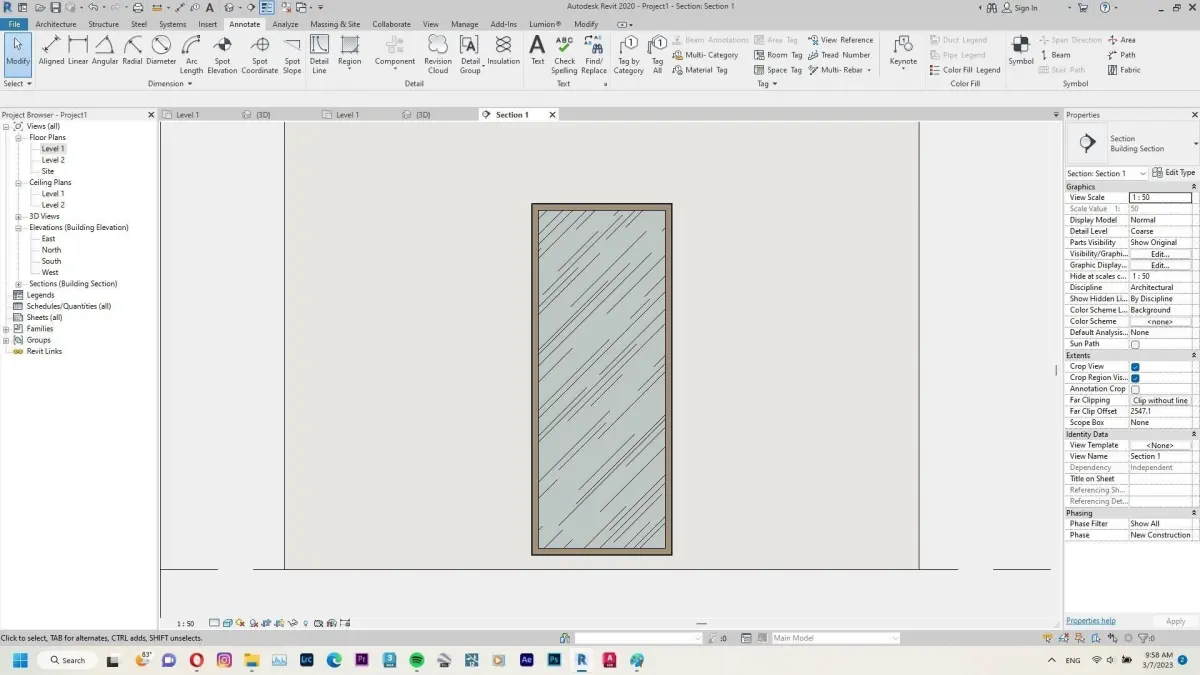Select the Spot Coordinate tool
The width and height of the screenshot is (1200, 675).
pos(260,55)
